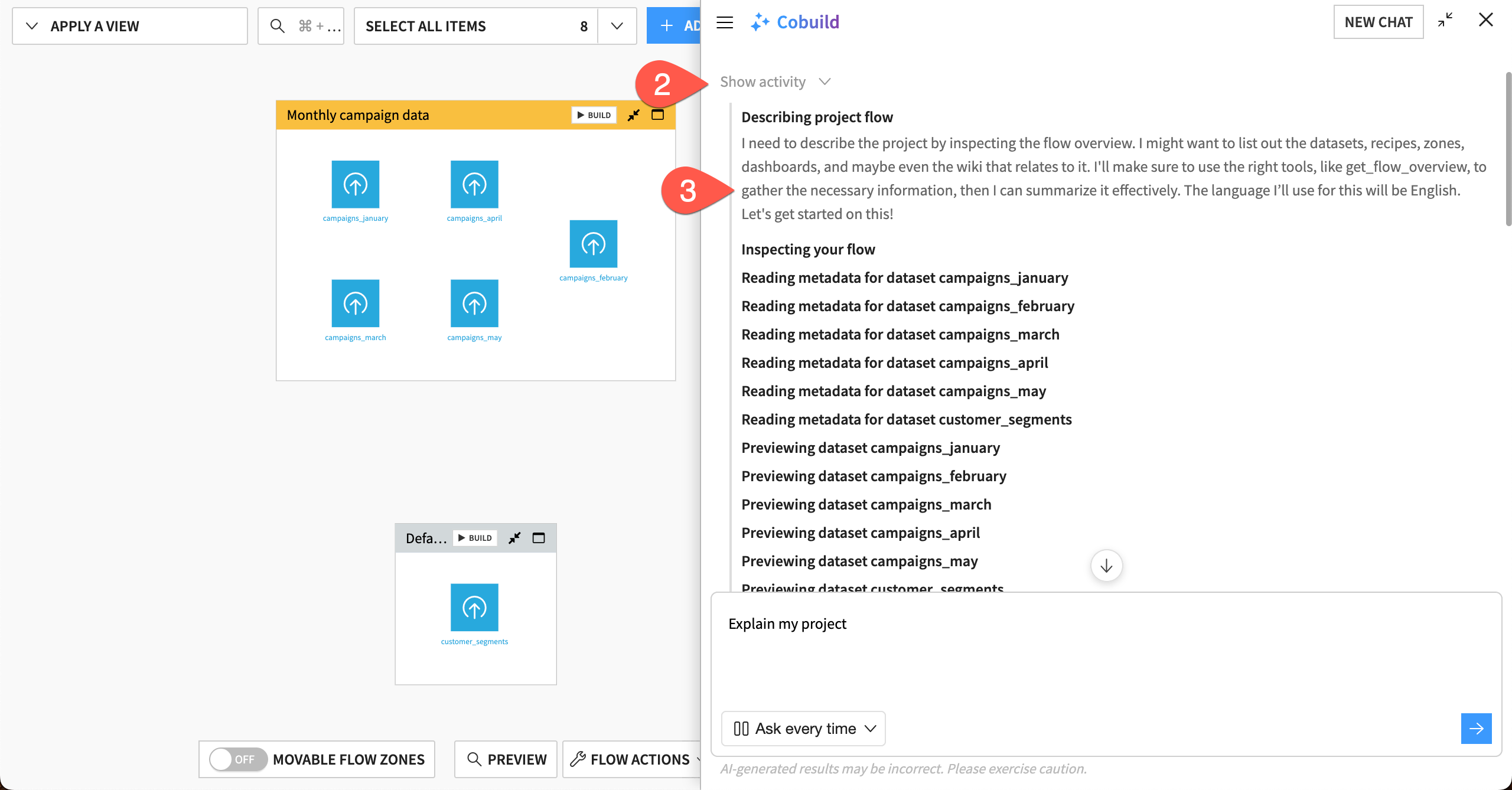Click the campaigns_february dataset icon
The image size is (1512, 790).
click(593, 244)
